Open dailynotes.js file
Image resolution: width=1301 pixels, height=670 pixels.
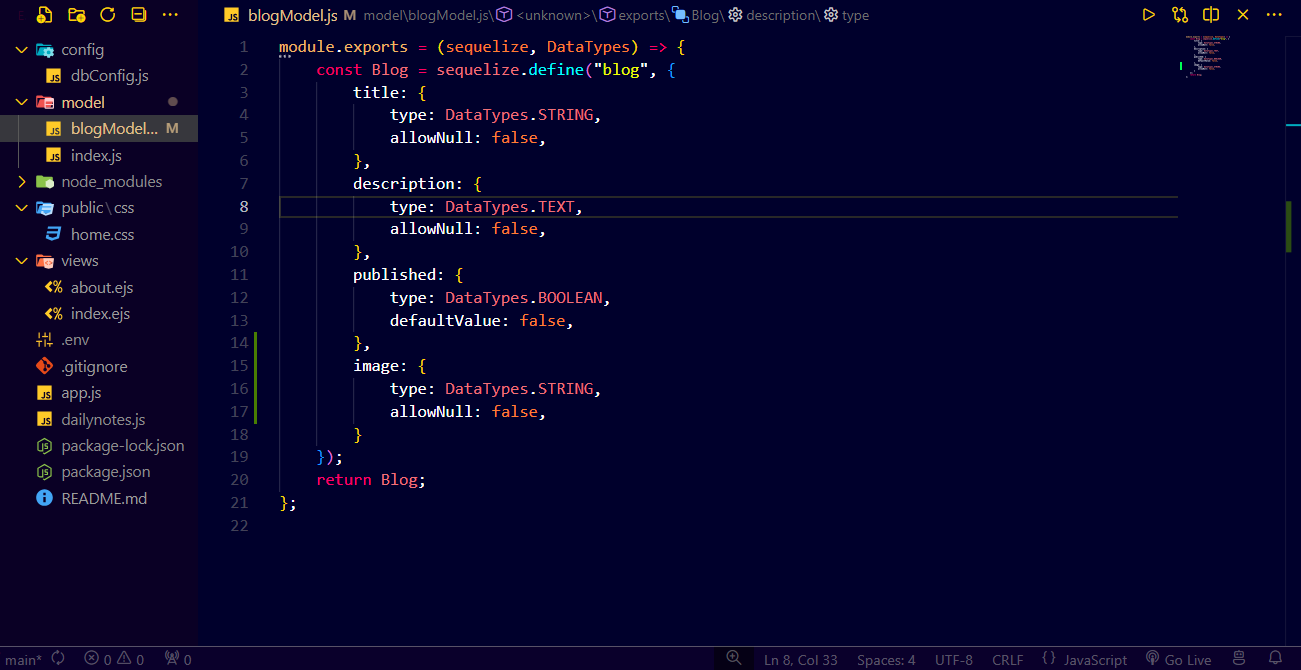pos(99,419)
